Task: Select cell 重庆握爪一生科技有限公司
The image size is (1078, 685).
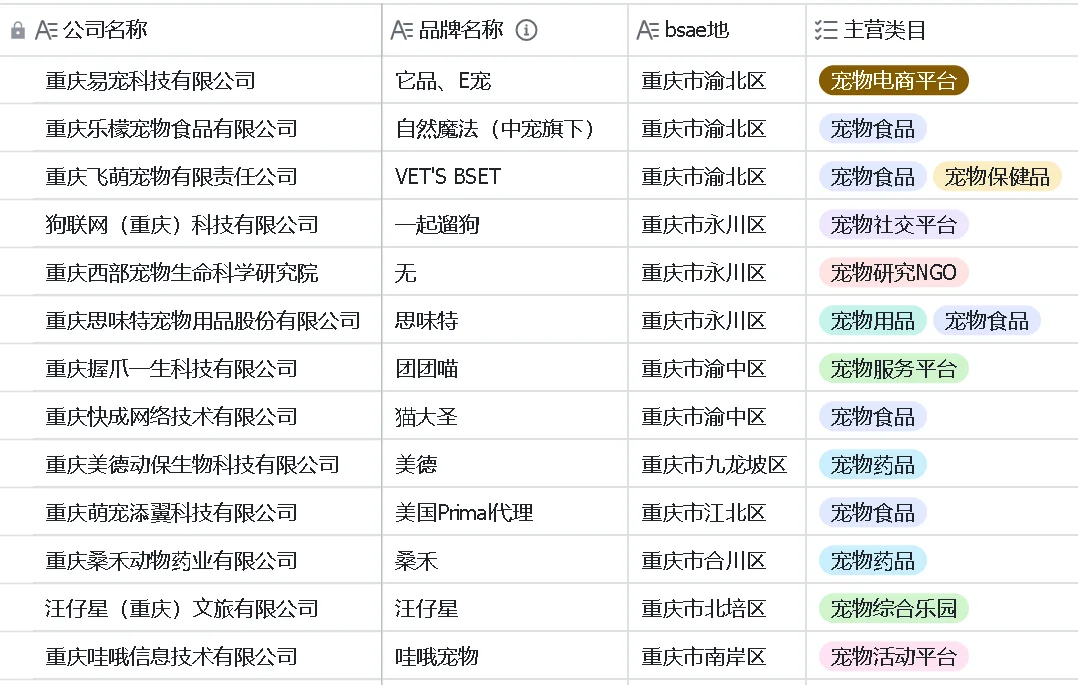Action: [x=190, y=369]
